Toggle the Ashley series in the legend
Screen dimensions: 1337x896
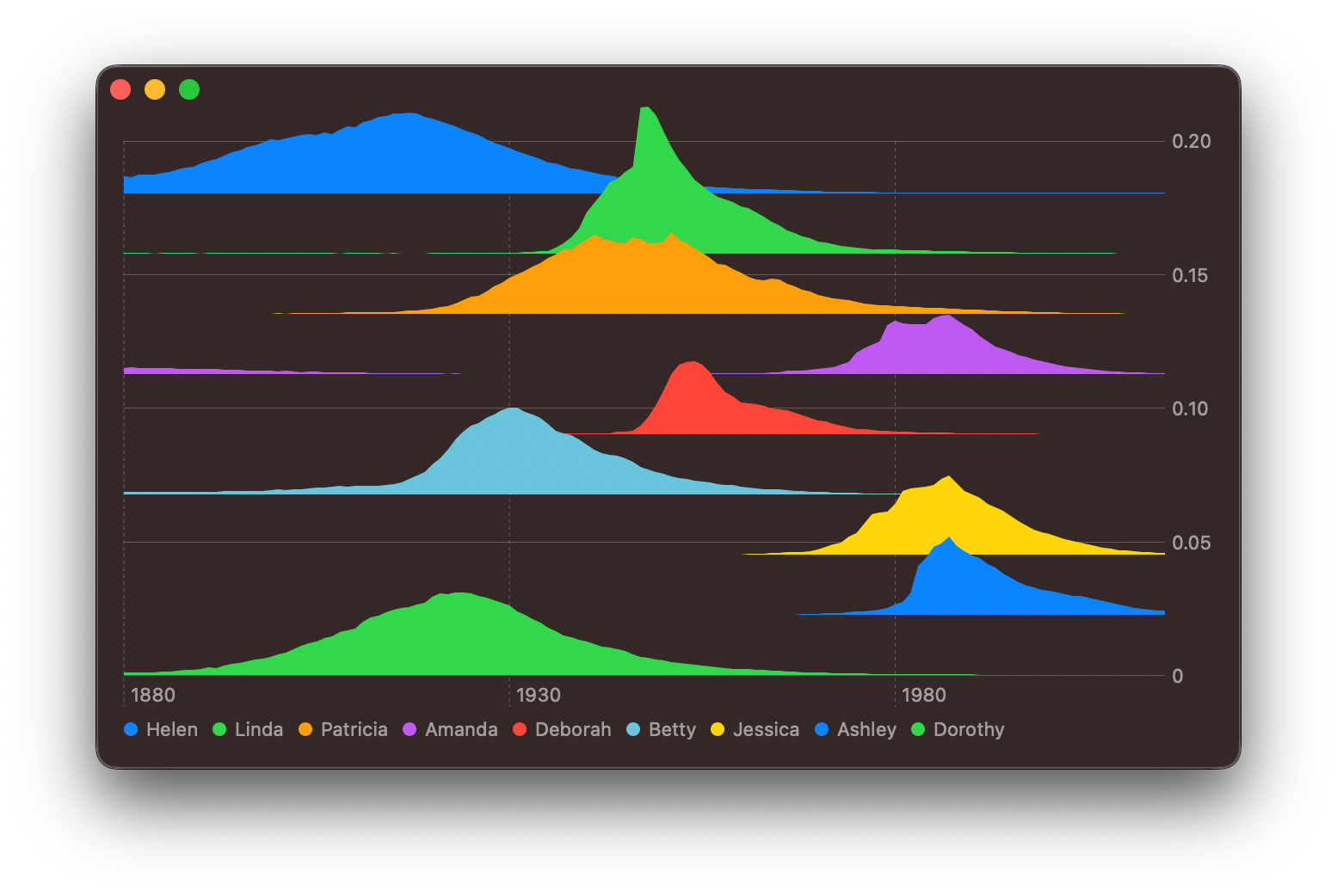[x=866, y=729]
